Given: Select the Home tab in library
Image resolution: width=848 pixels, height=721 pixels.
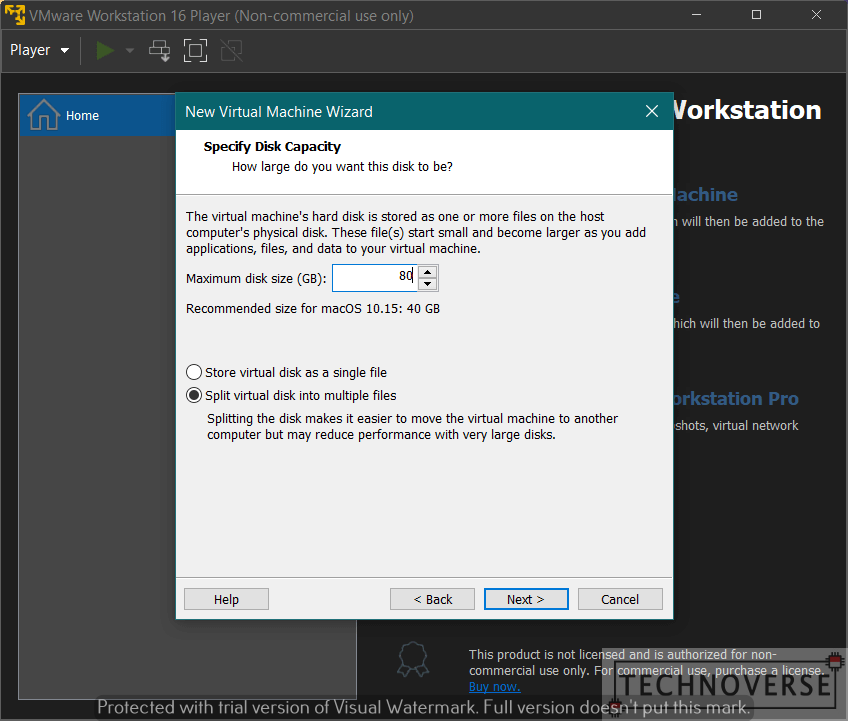Looking at the screenshot, I should [x=97, y=115].
